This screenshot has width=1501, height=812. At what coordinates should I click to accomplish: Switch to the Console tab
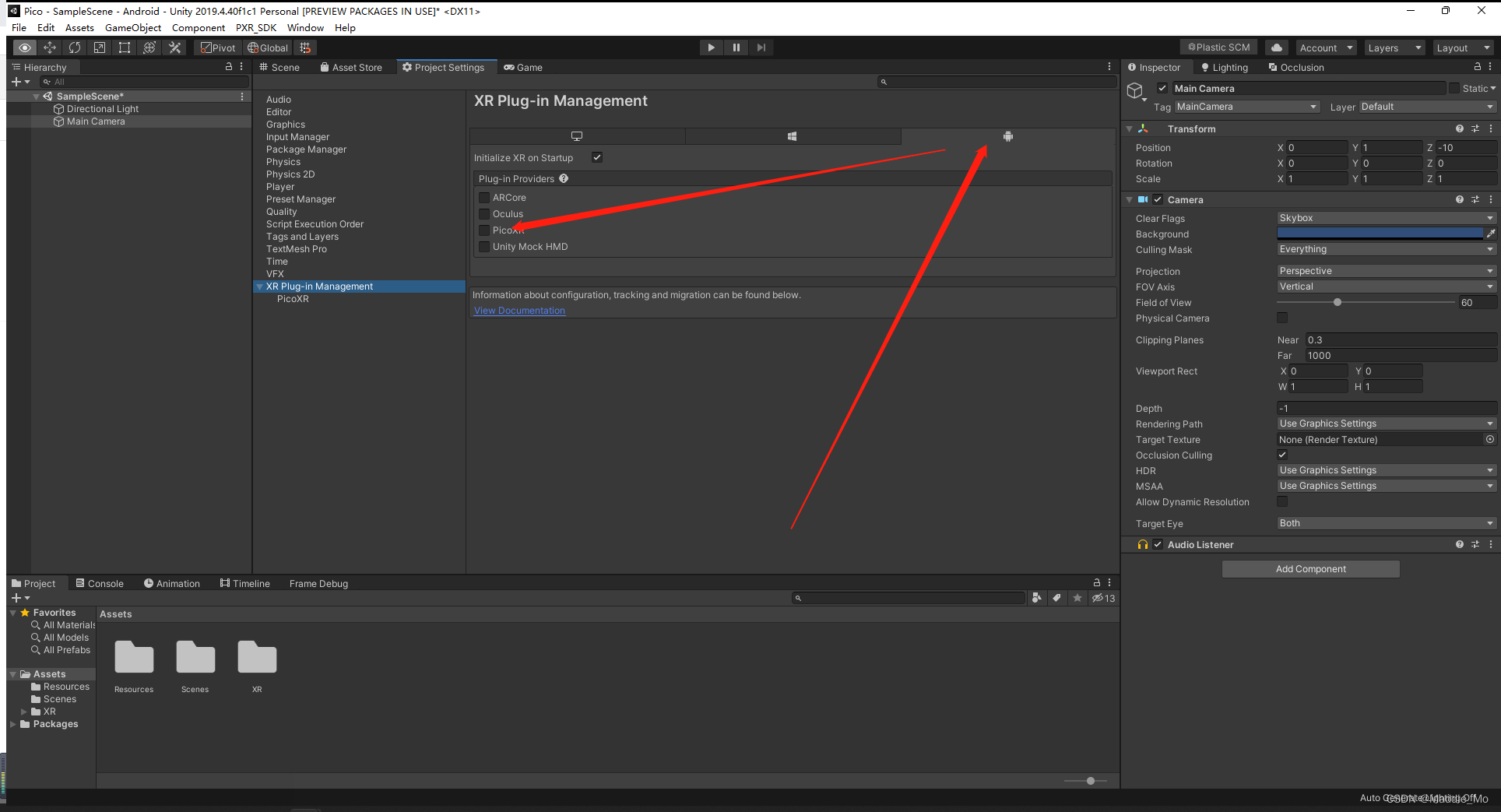click(100, 583)
